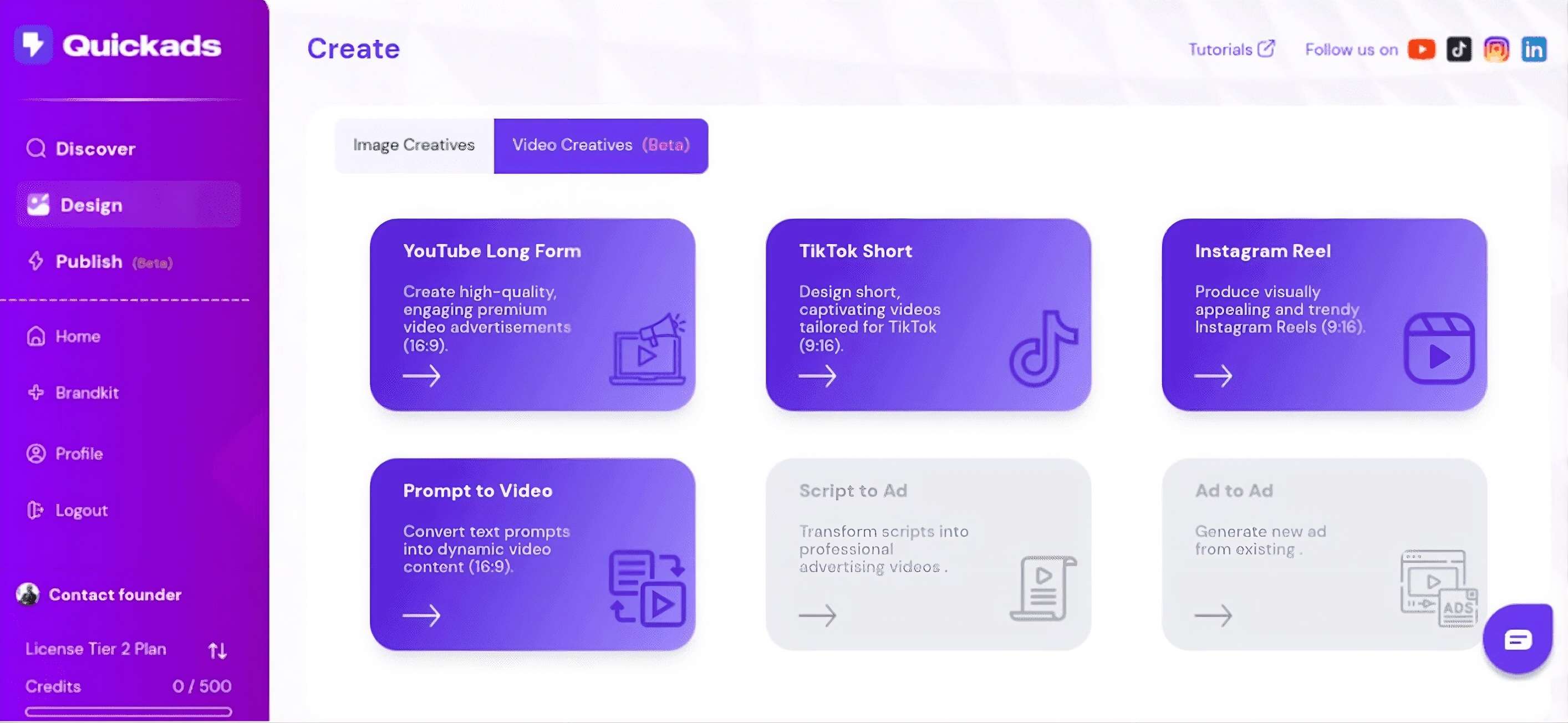Select the Video Creatives (Beta) tab
This screenshot has width=1568, height=723.
601,145
